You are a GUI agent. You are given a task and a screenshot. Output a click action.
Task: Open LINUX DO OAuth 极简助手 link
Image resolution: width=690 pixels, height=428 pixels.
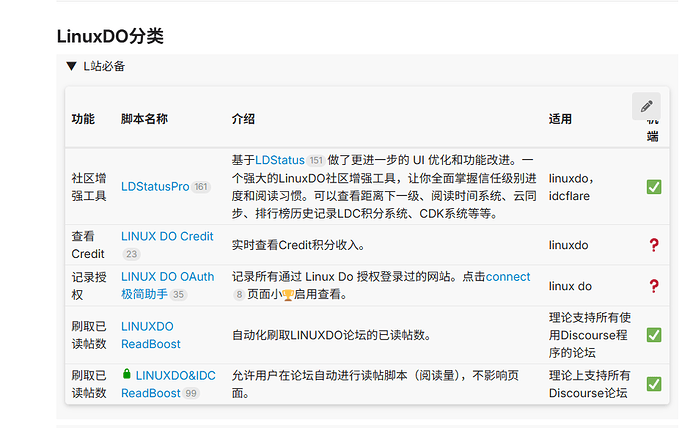coord(168,285)
